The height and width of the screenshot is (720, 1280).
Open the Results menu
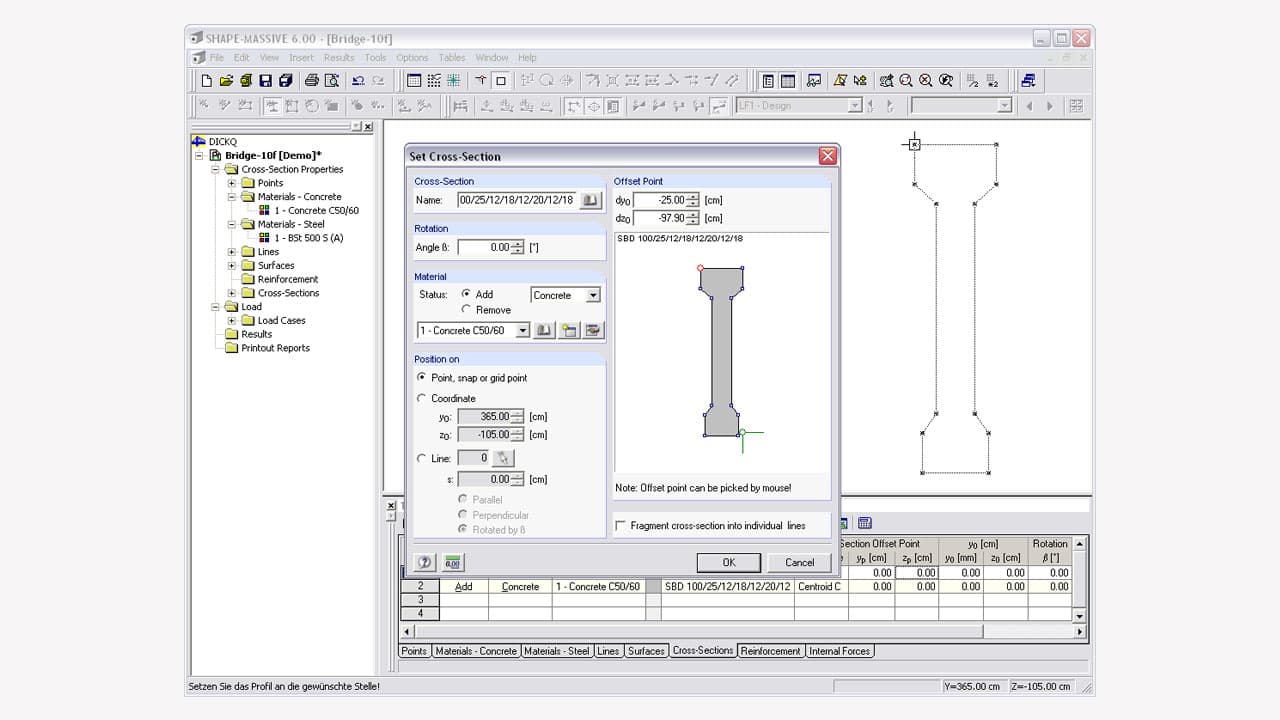[x=339, y=58]
